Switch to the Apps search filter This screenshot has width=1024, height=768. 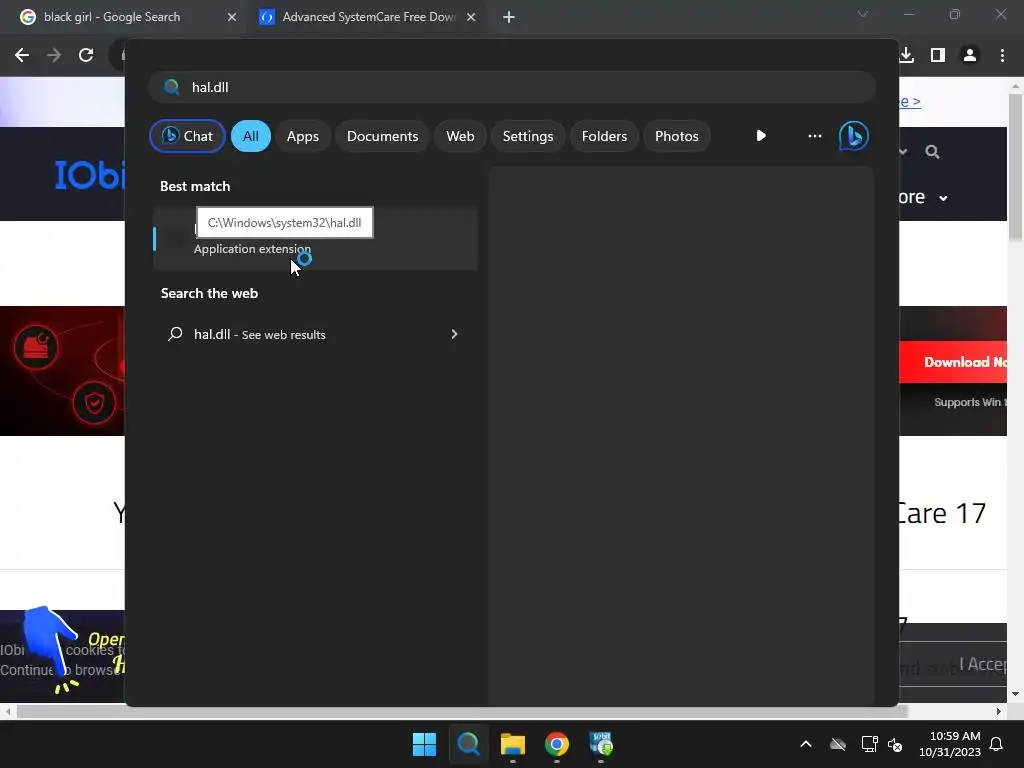point(302,136)
